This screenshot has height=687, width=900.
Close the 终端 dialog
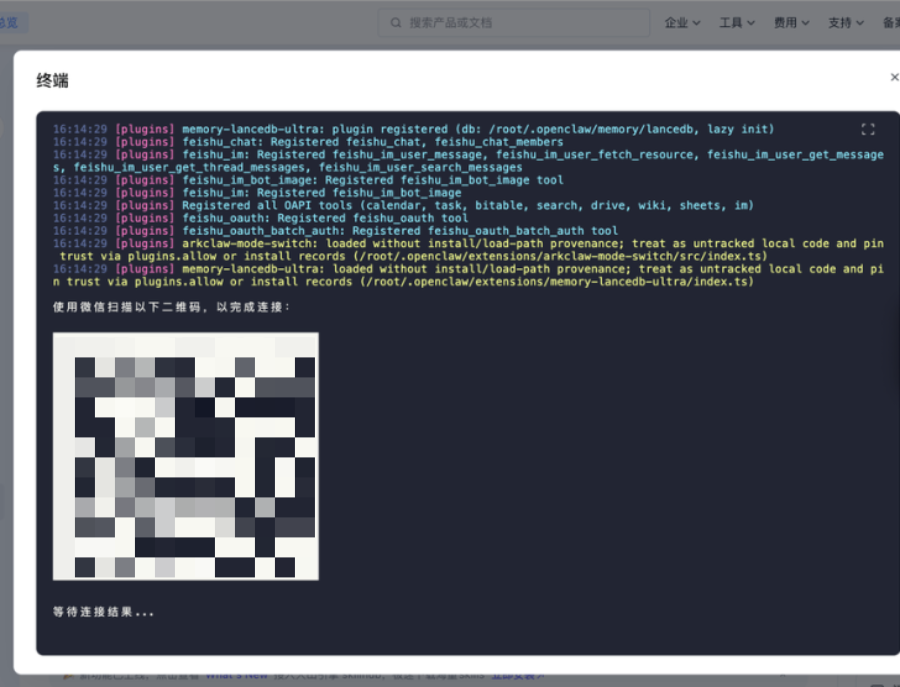point(894,77)
